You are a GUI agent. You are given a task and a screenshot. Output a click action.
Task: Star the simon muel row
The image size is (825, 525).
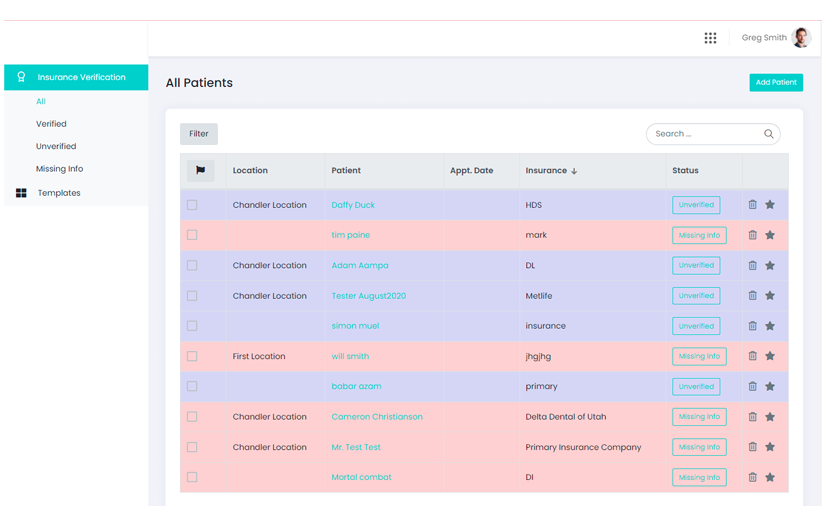coord(770,326)
